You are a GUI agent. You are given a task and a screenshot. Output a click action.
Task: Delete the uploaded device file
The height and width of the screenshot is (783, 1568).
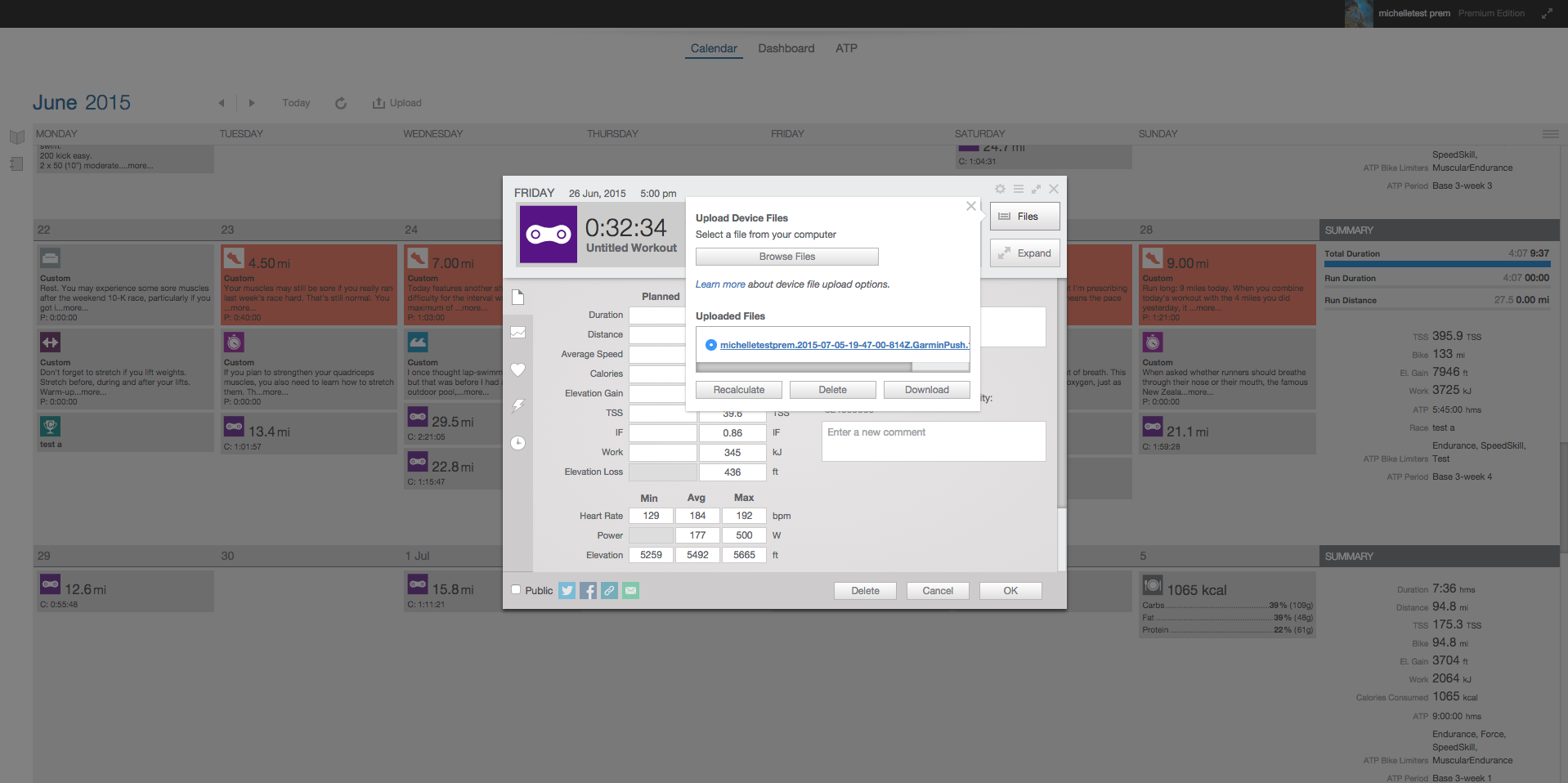pos(833,390)
